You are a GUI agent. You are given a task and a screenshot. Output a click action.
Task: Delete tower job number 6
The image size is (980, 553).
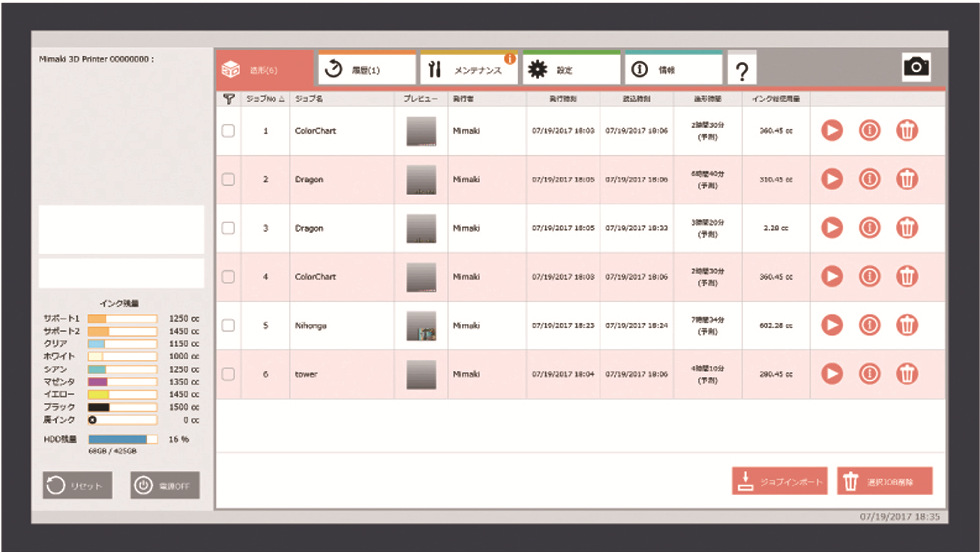click(907, 374)
